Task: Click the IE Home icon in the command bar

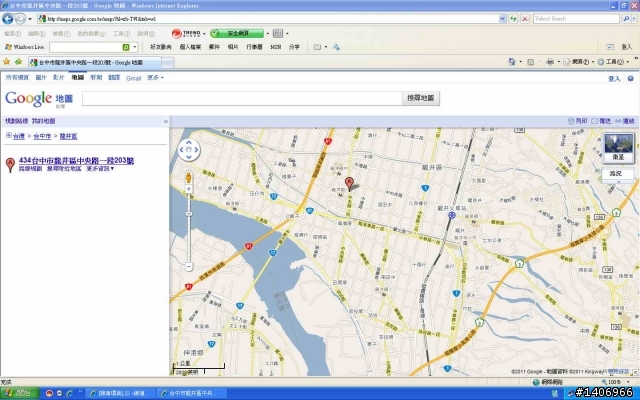Action: [x=512, y=62]
